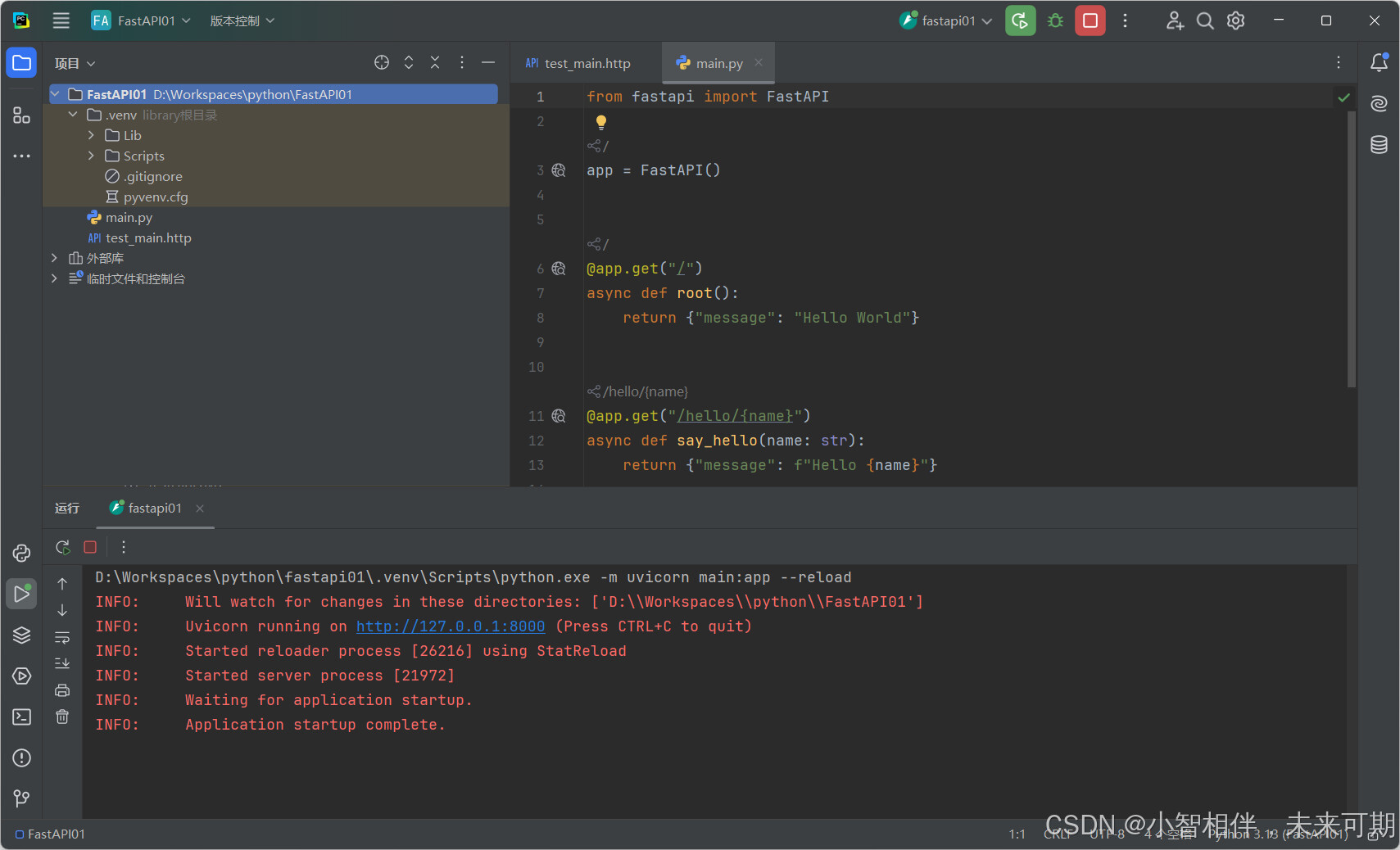The width and height of the screenshot is (1400, 850).
Task: Click green inspection checkmark in editor
Action: click(x=1343, y=97)
